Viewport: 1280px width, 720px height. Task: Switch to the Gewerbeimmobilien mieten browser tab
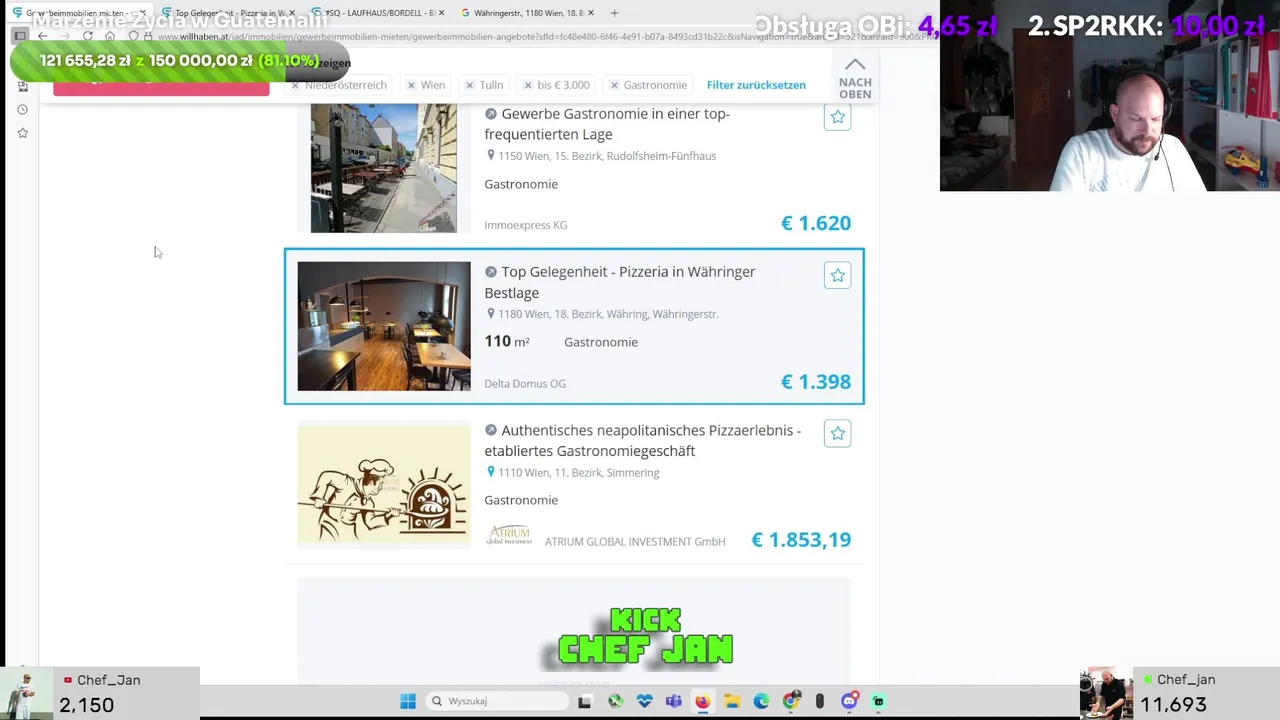coord(78,13)
